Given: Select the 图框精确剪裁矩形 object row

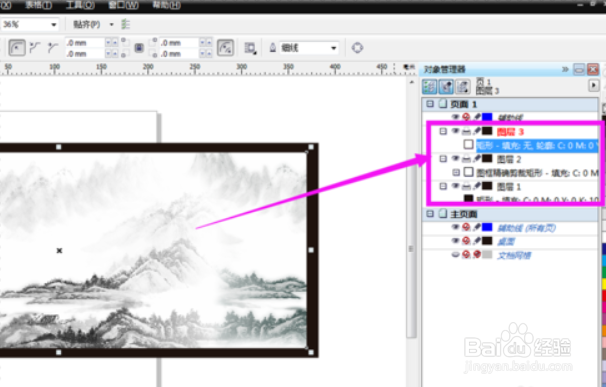Looking at the screenshot, I should tap(537, 172).
